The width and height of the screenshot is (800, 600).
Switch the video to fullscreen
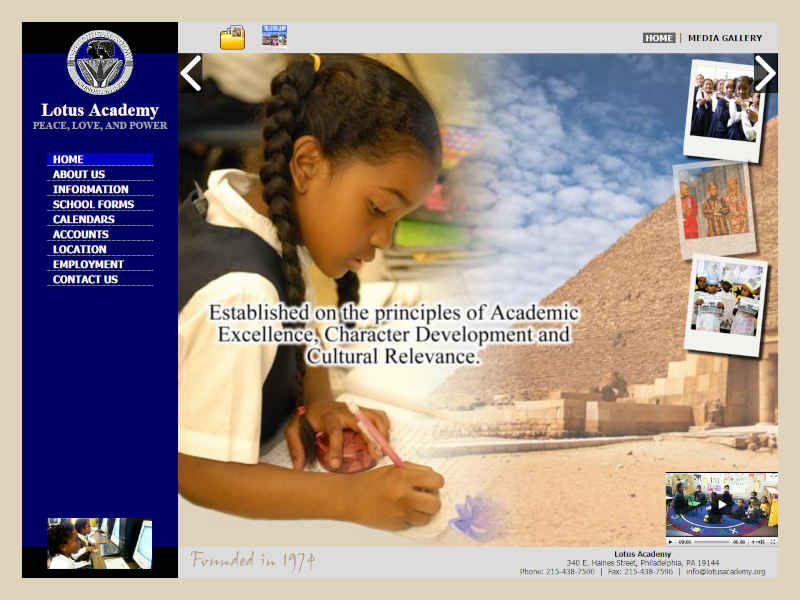[x=772, y=541]
